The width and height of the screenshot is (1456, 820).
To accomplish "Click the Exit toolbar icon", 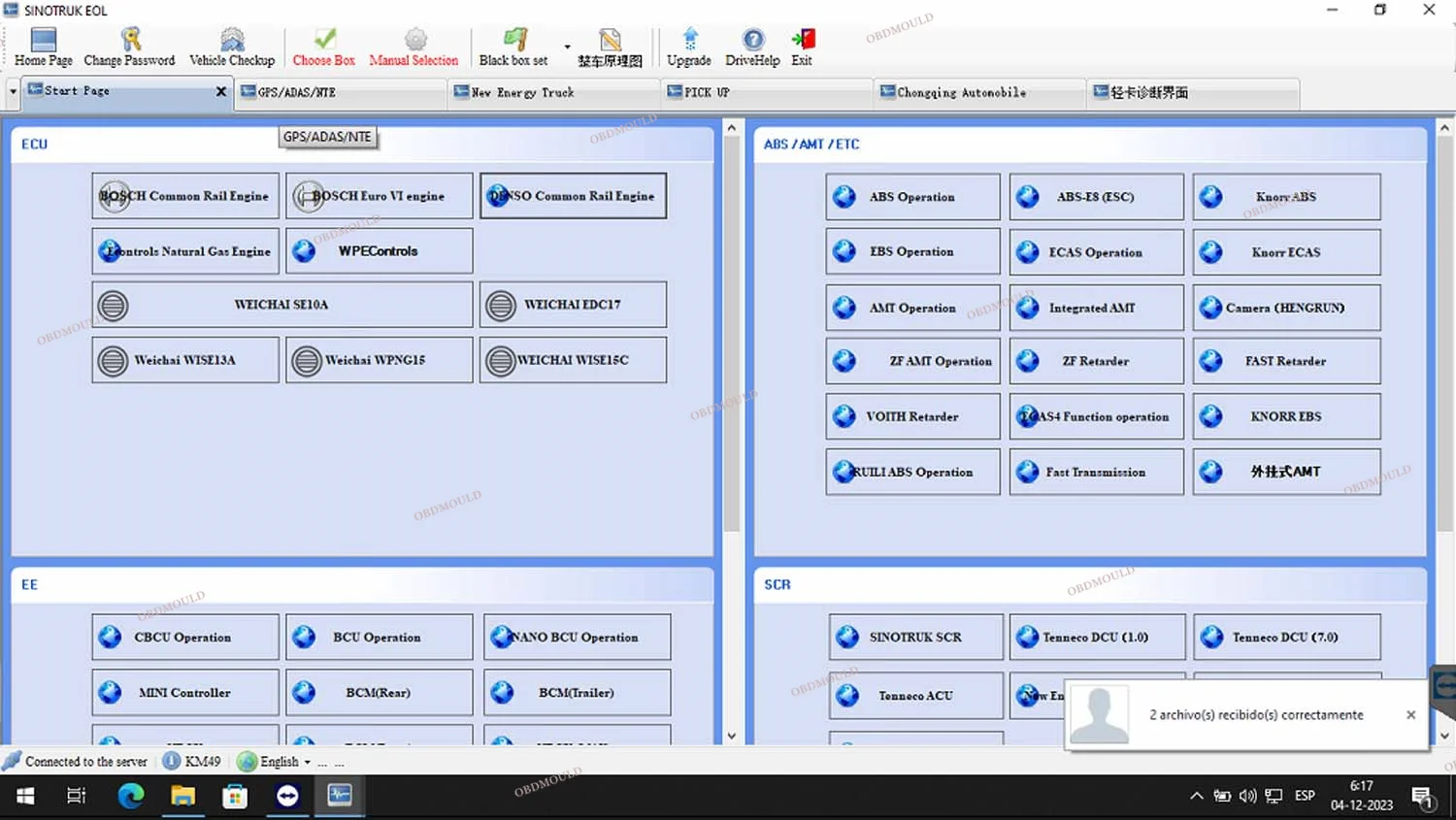I will 802,39.
